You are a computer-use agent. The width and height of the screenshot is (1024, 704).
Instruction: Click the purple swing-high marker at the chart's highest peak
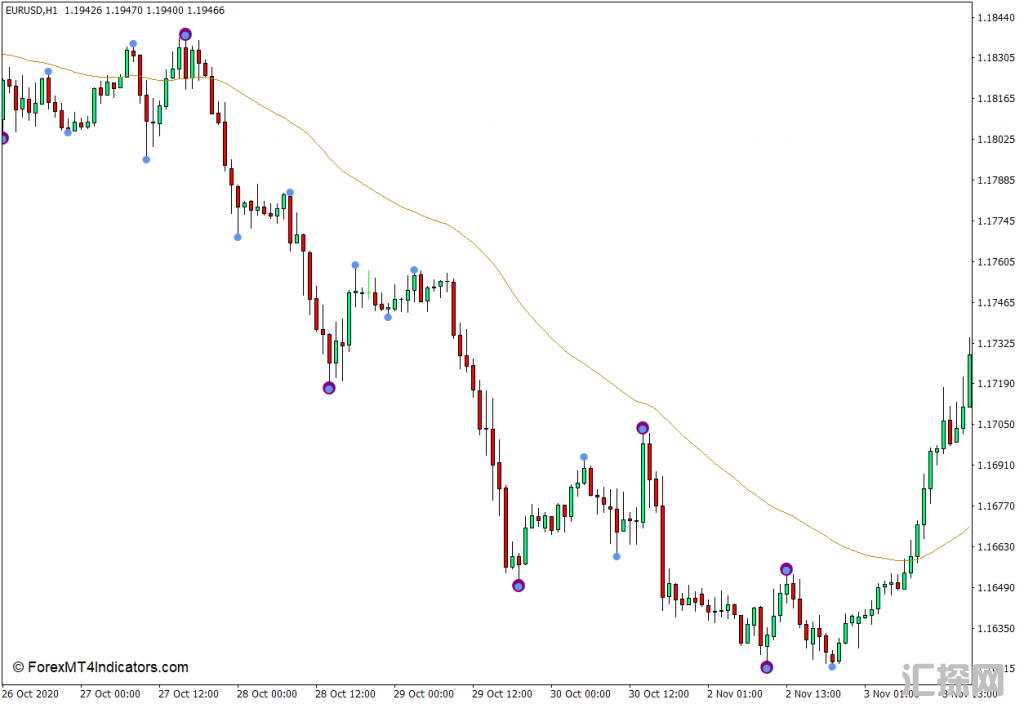pyautogui.click(x=185, y=34)
